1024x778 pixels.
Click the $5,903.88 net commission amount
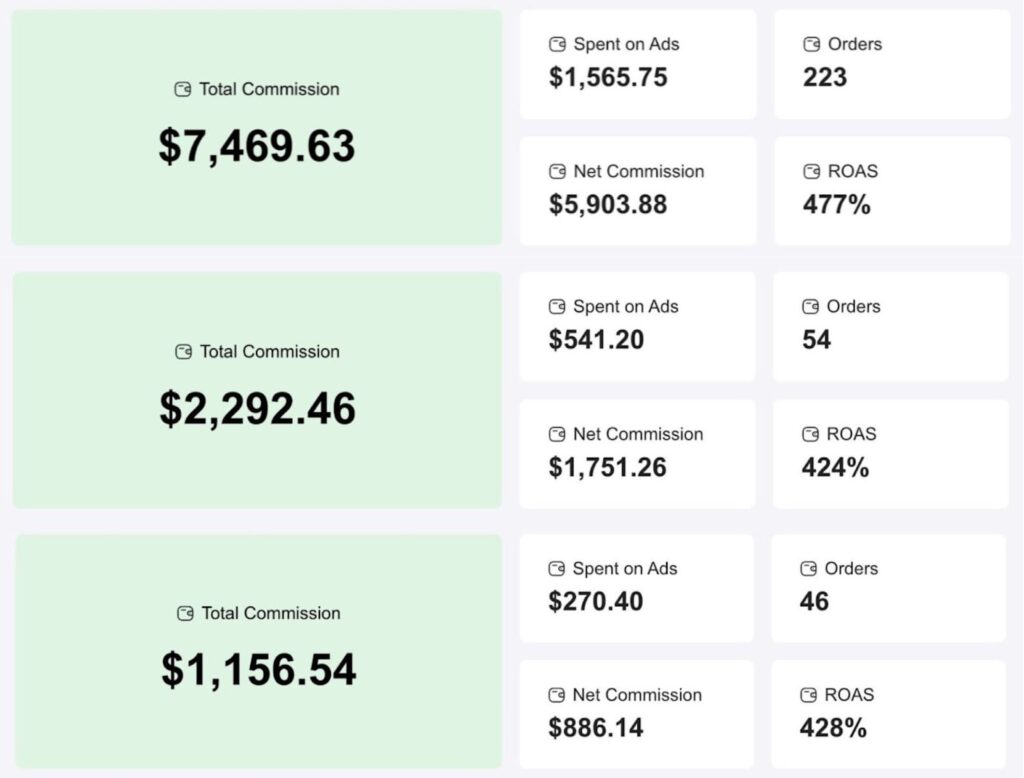(x=607, y=204)
